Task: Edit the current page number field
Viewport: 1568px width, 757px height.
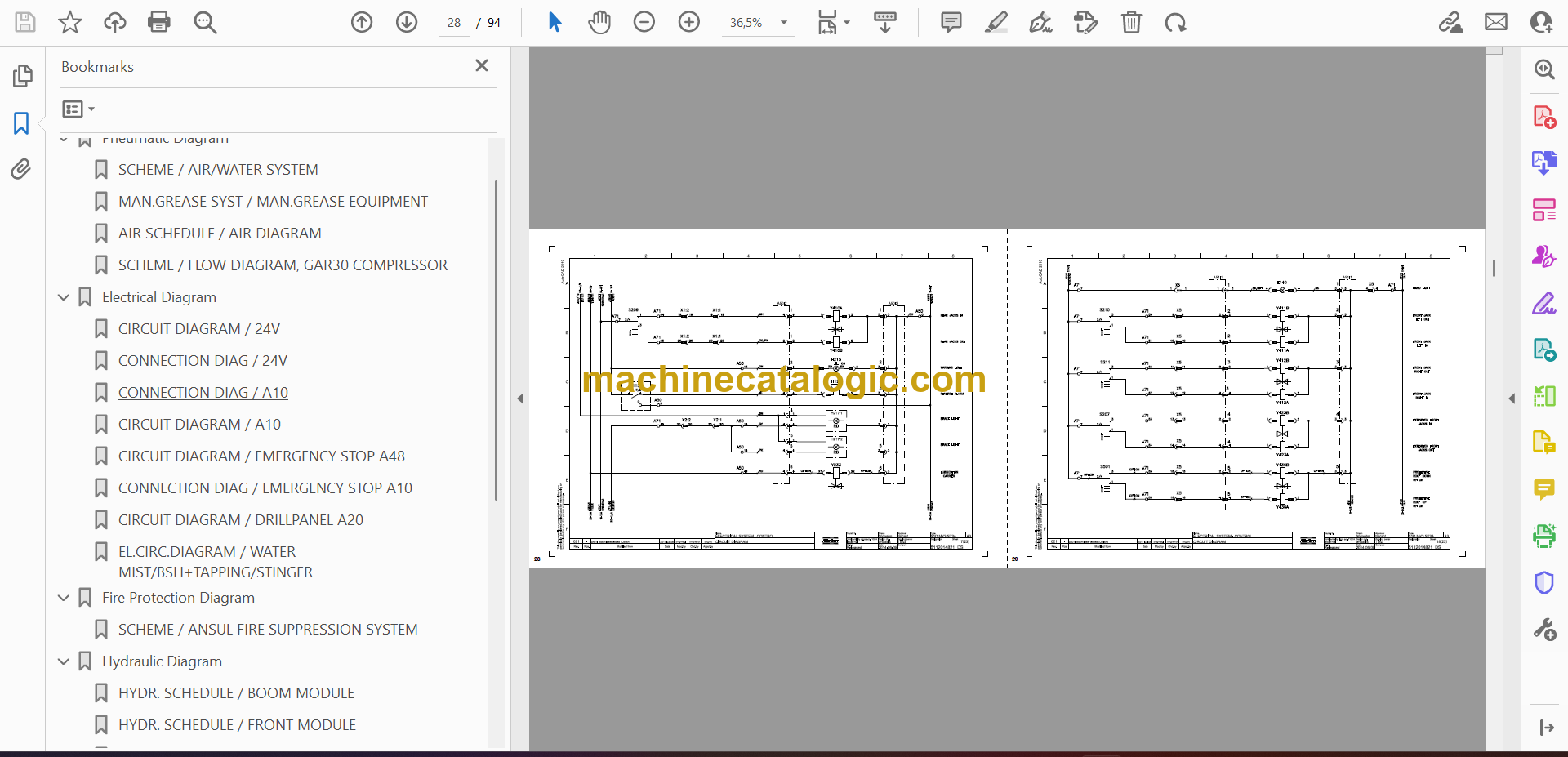Action: pos(454,23)
